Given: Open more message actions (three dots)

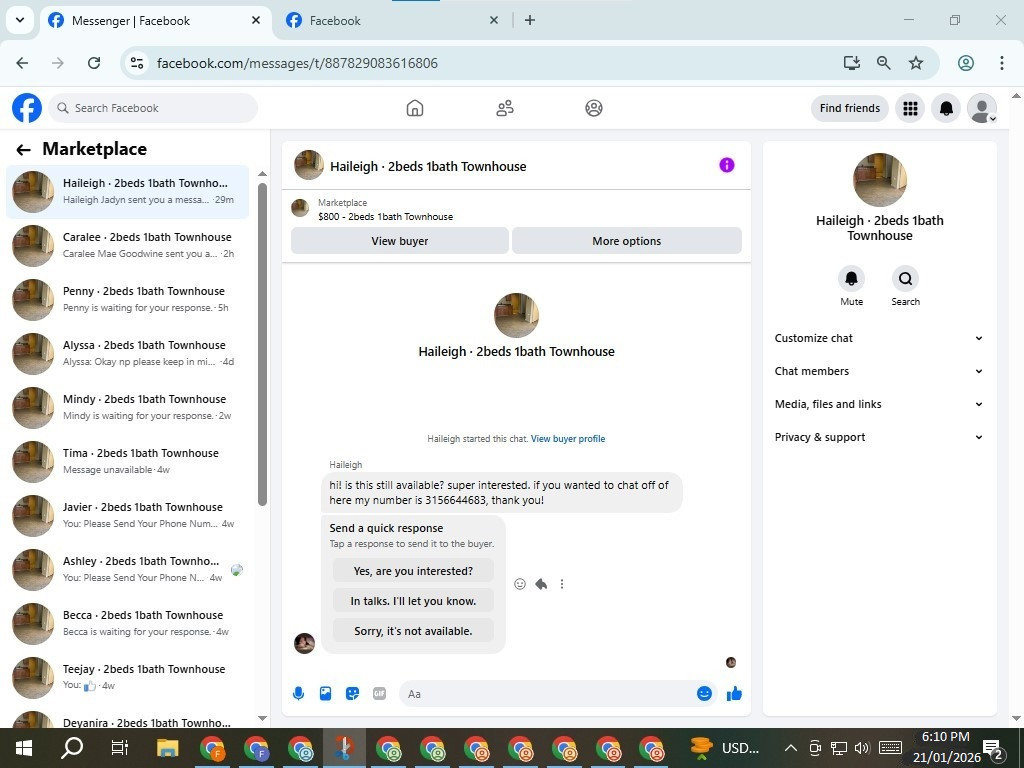Looking at the screenshot, I should (562, 584).
